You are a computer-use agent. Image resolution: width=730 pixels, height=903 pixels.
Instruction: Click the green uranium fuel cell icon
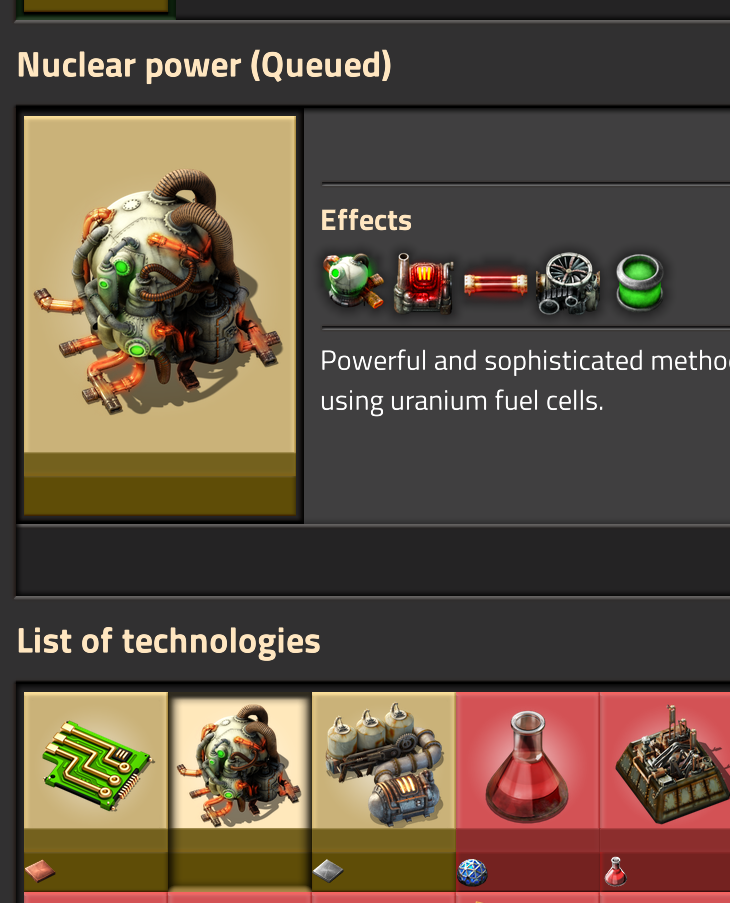point(640,282)
